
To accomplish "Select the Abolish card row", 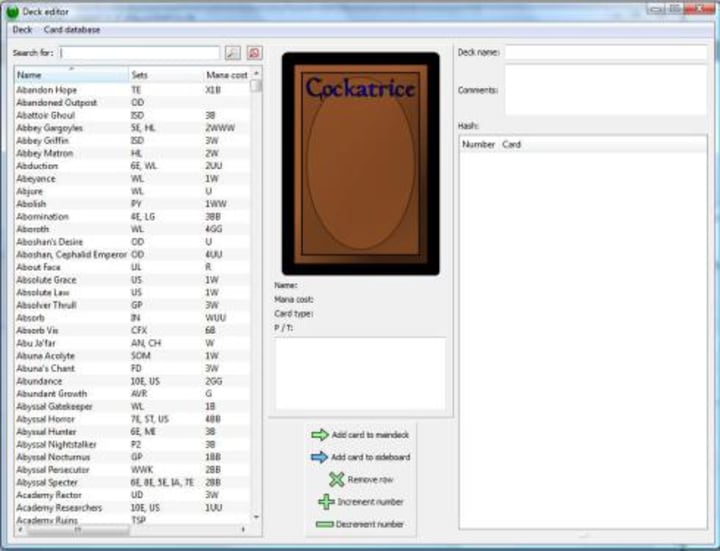I will (x=133, y=204).
